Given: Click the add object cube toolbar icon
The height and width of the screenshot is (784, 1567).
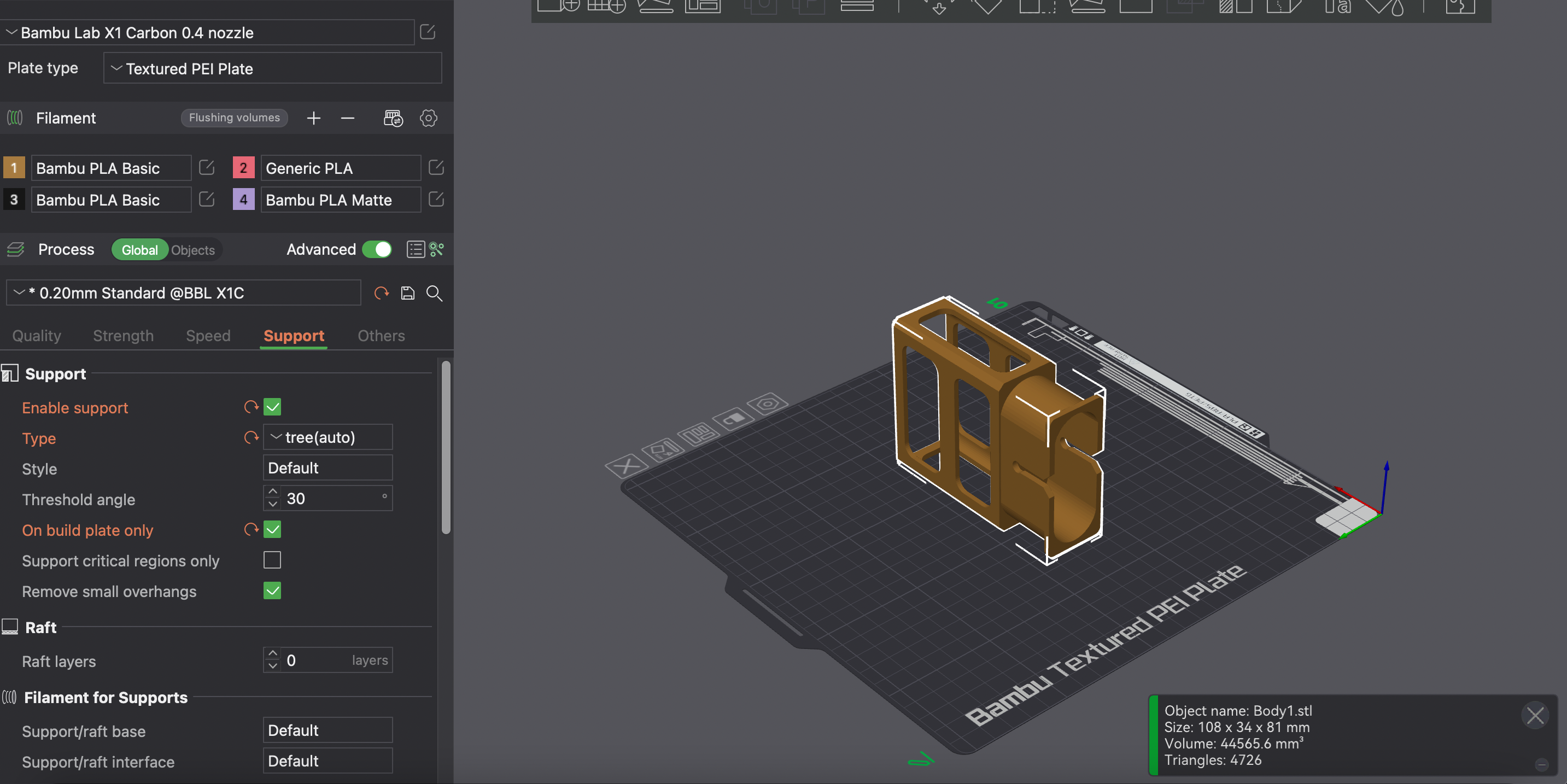Looking at the screenshot, I should tap(558, 5).
